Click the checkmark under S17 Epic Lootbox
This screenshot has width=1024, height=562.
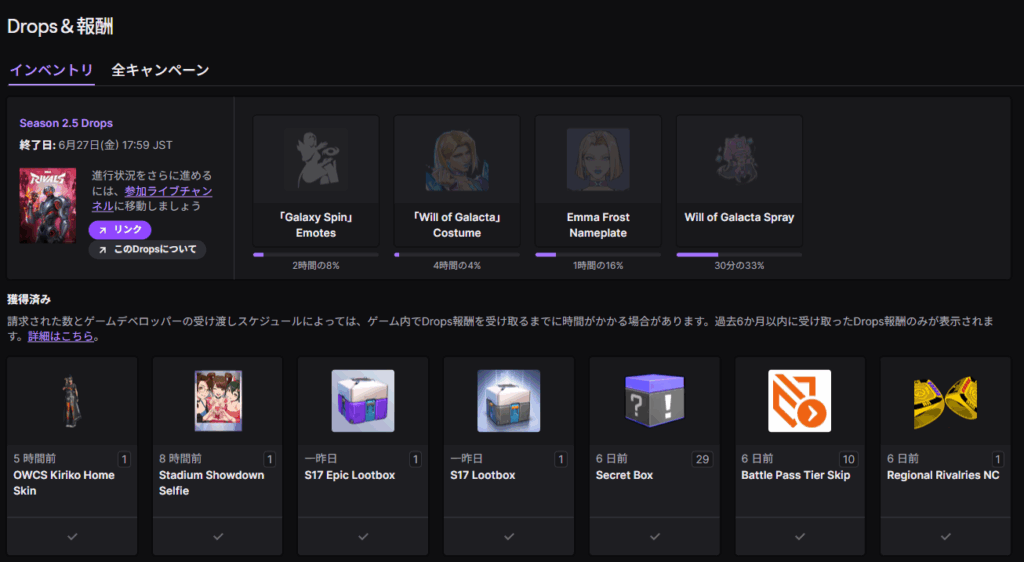click(363, 537)
